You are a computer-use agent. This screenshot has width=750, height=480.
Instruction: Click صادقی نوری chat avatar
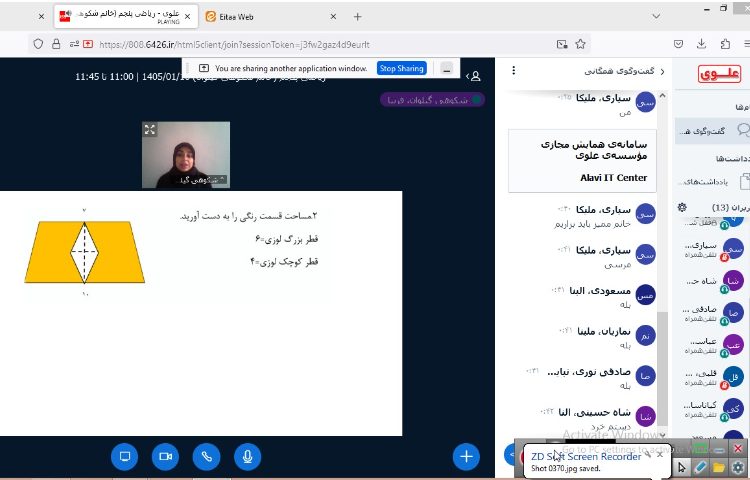[645, 376]
